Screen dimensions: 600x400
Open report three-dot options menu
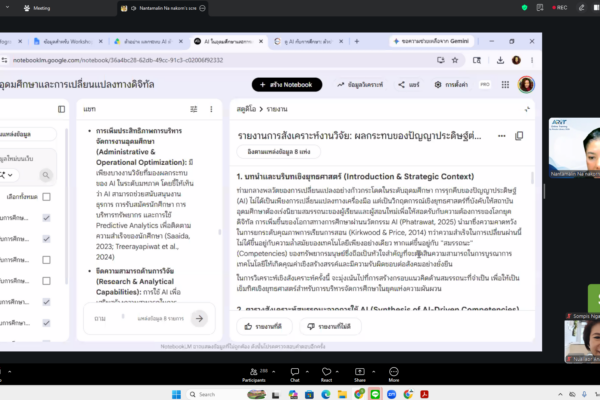click(x=502, y=136)
